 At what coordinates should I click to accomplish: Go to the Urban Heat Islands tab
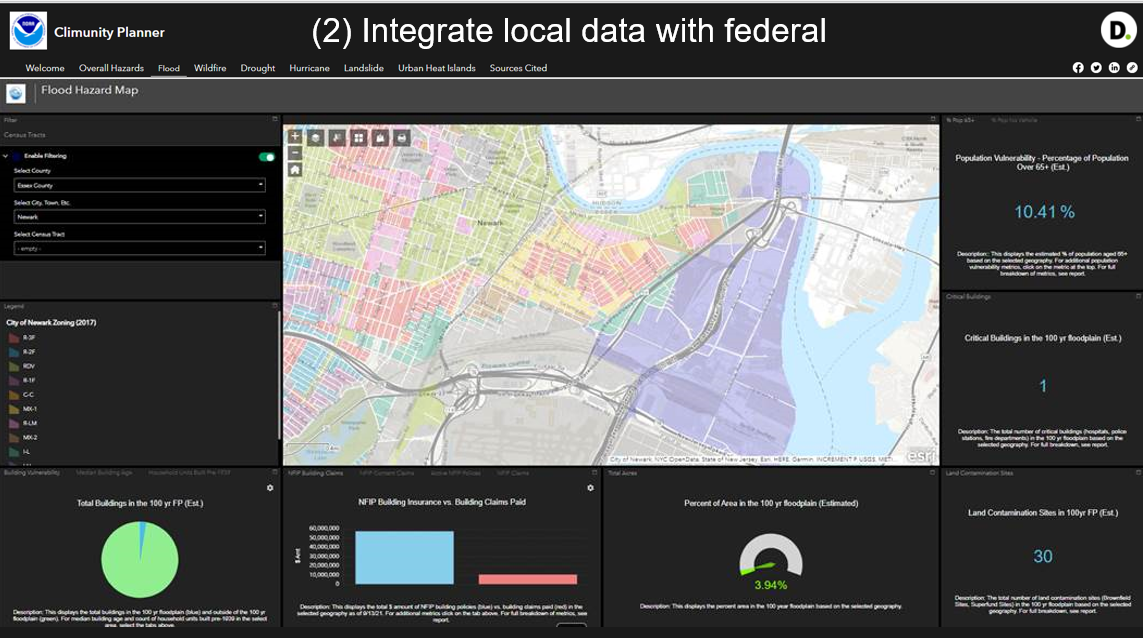(x=436, y=68)
